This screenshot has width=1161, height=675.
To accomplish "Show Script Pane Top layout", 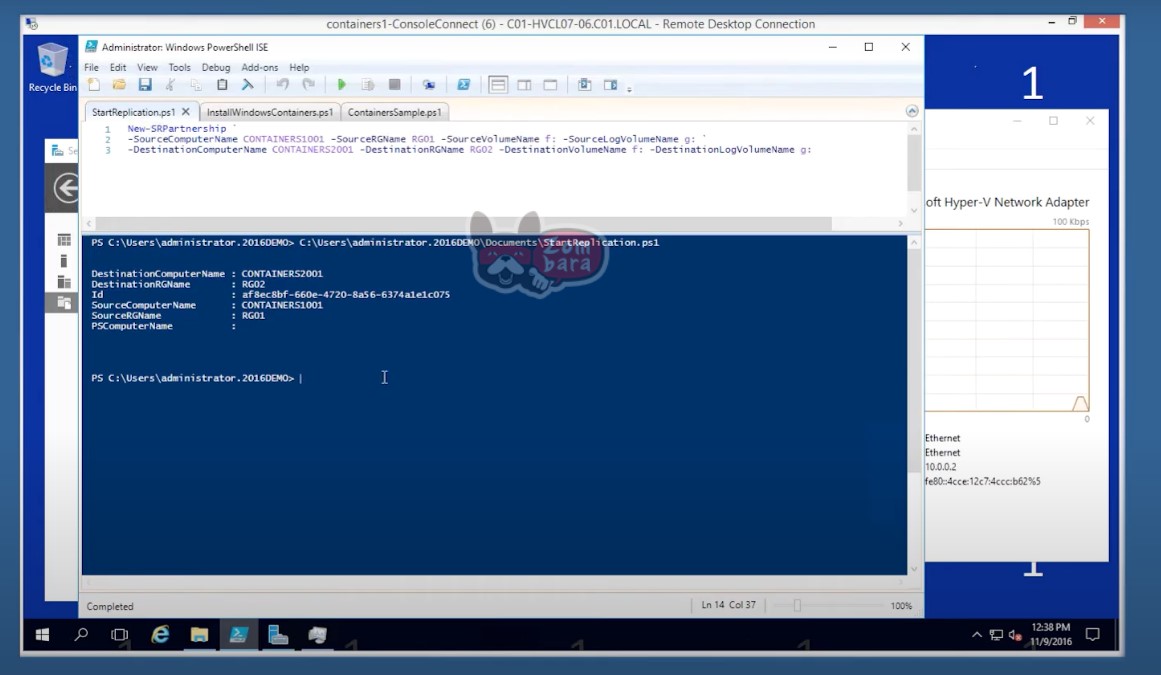I will tap(498, 85).
